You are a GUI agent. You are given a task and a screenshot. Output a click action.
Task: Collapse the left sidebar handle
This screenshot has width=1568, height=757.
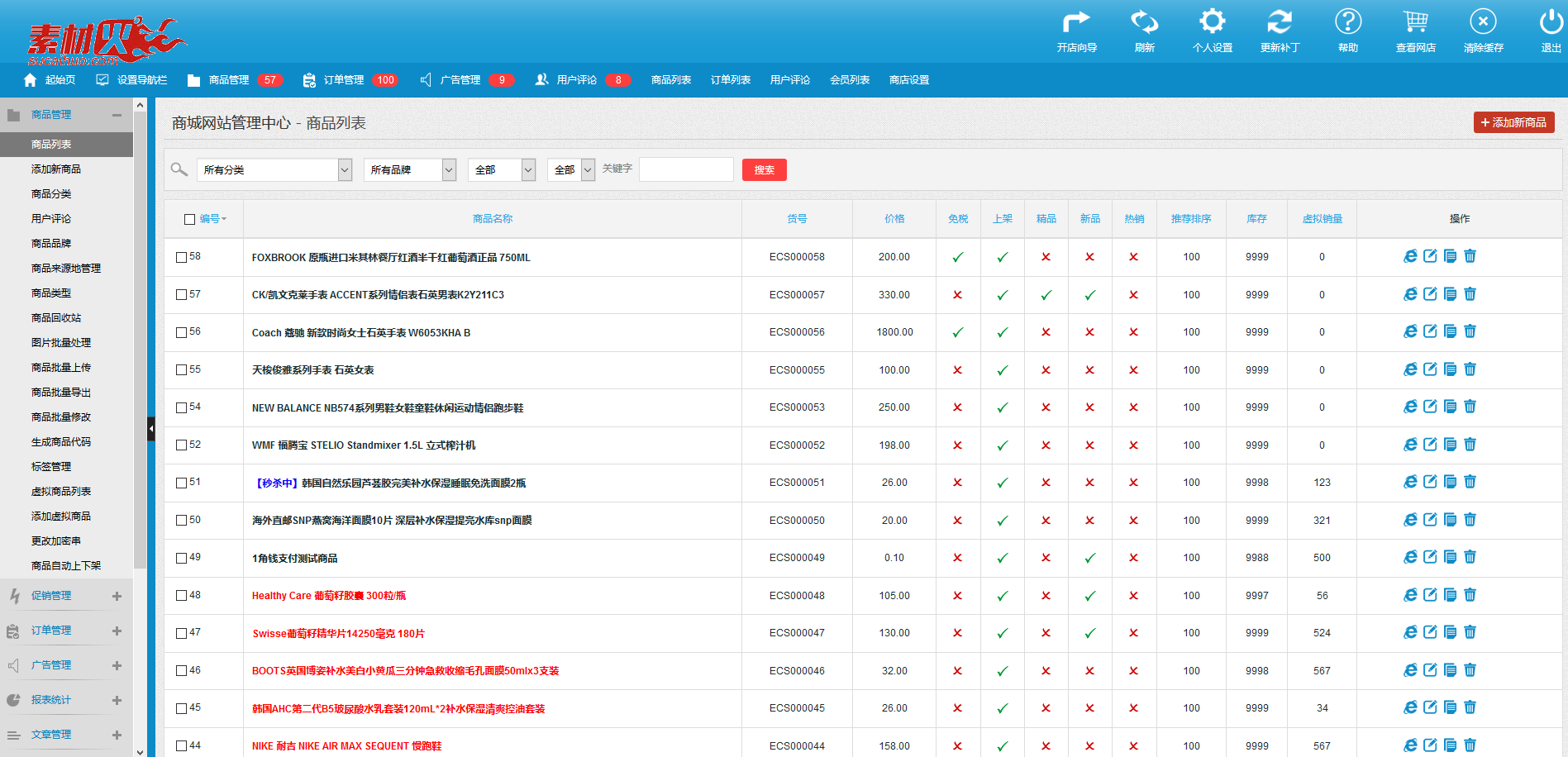pyautogui.click(x=151, y=429)
